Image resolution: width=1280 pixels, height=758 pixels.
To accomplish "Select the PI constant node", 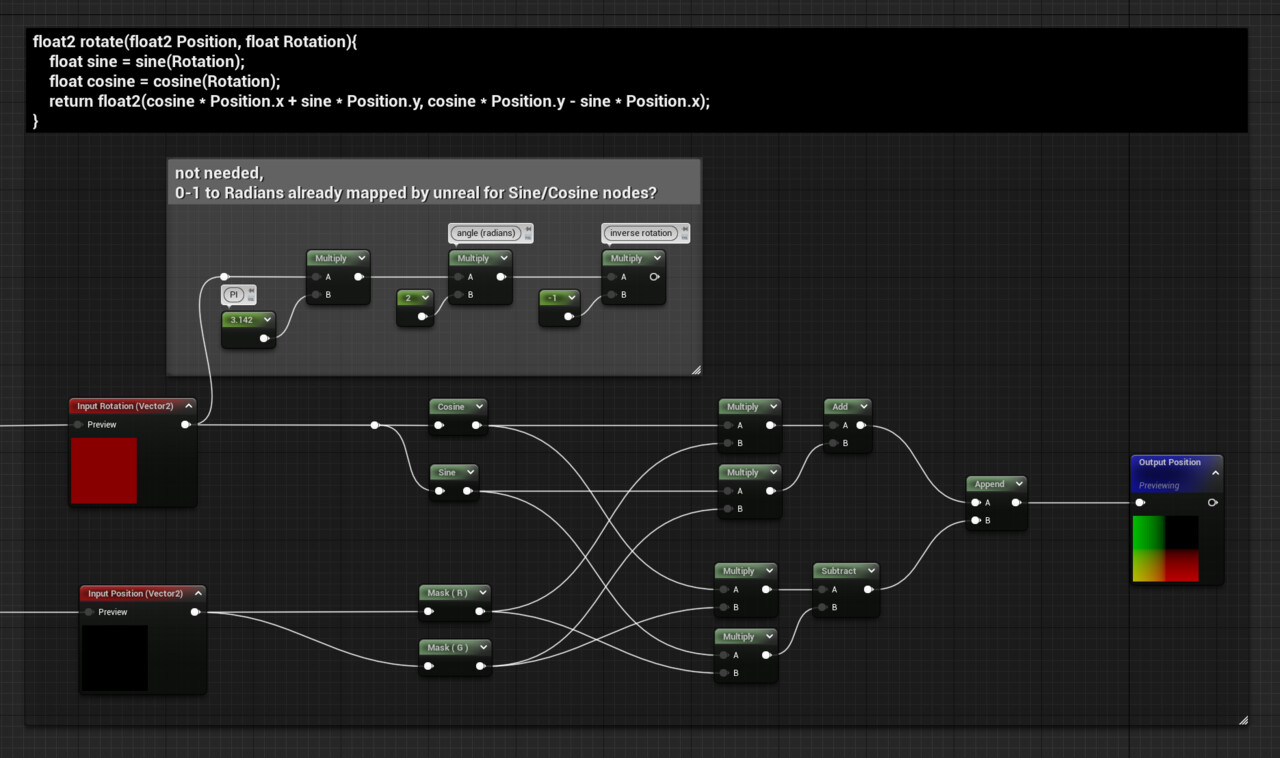I will (234, 294).
